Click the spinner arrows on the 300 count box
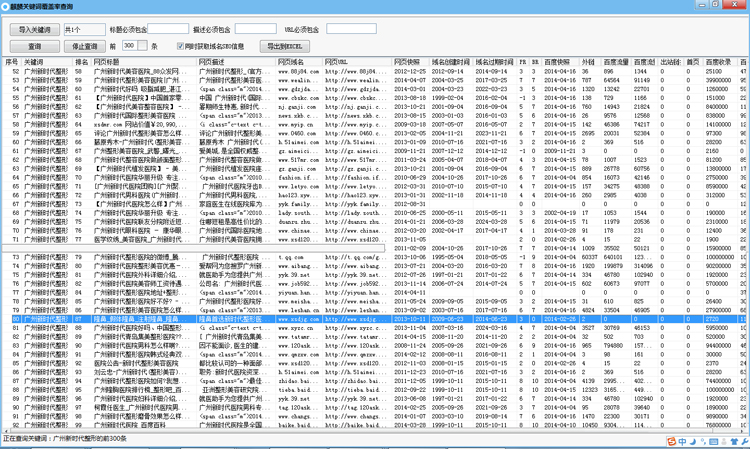The width and height of the screenshot is (750, 449). point(143,45)
